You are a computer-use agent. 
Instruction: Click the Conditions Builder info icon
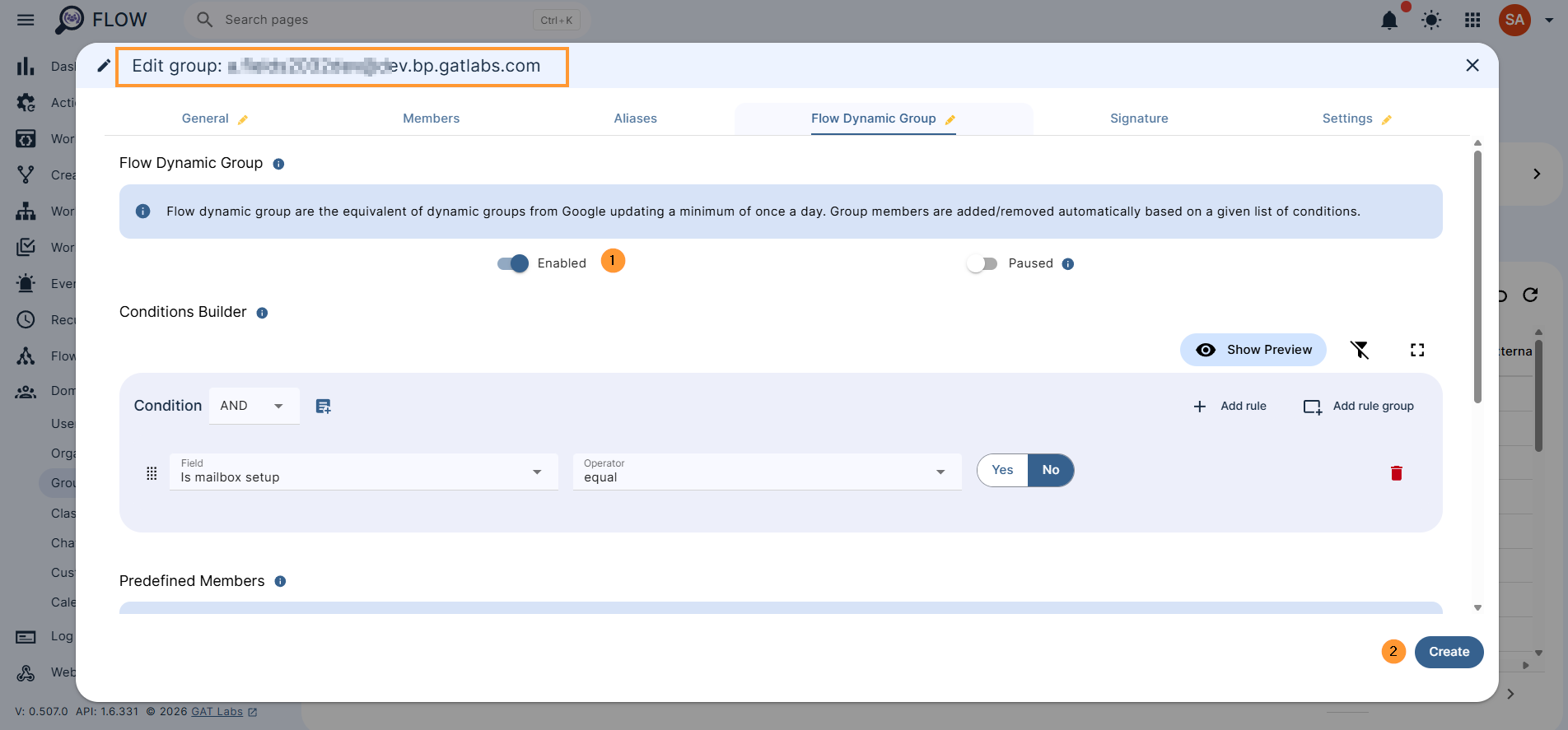pyautogui.click(x=262, y=313)
